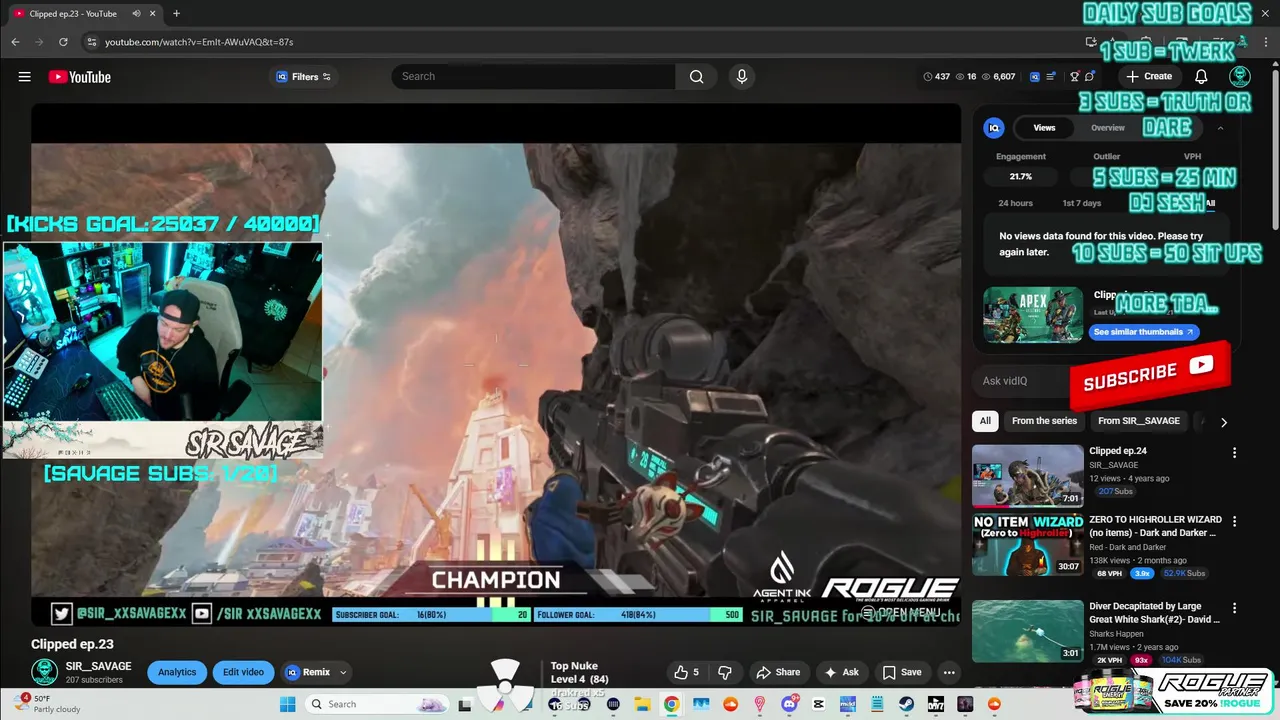Open Discord from the taskbar

coord(789,704)
